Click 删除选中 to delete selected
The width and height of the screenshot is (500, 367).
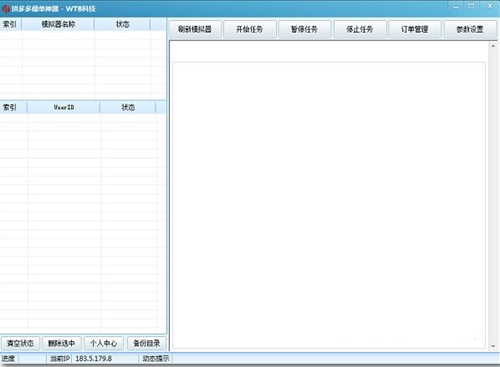(x=62, y=343)
